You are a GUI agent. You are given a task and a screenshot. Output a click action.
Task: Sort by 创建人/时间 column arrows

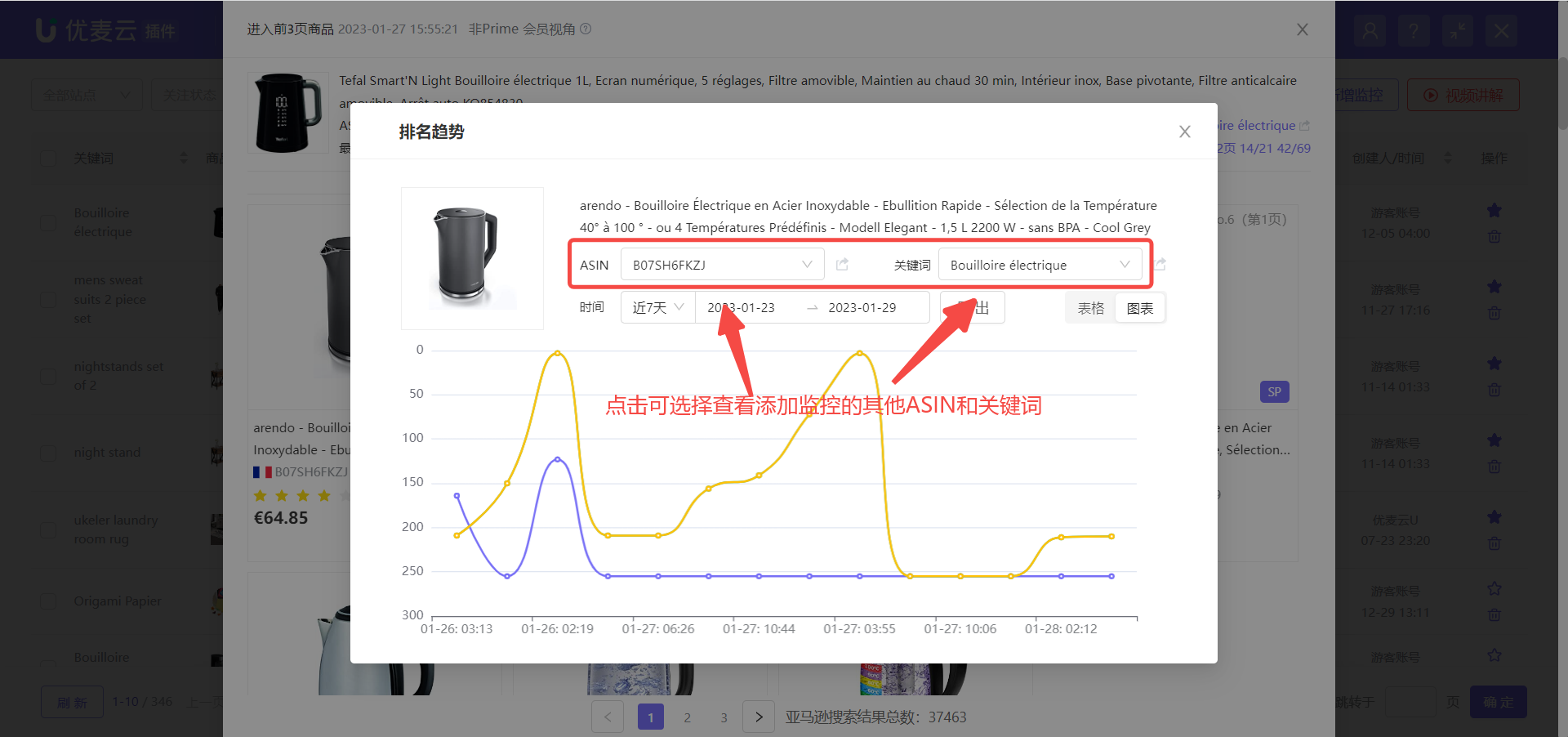(x=1448, y=158)
